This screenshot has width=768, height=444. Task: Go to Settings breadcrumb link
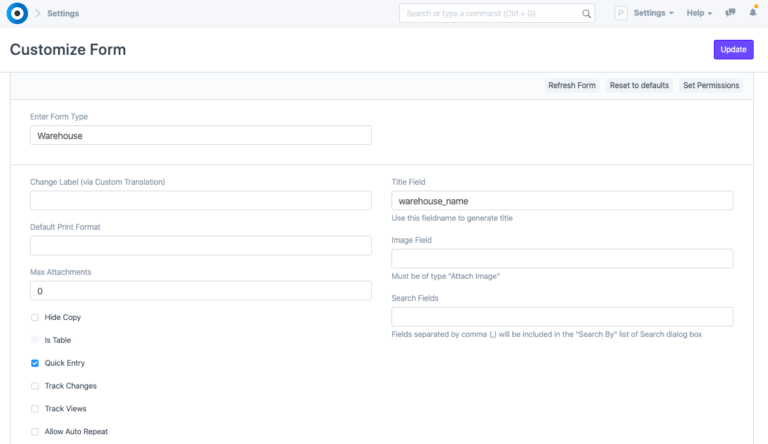click(x=63, y=14)
